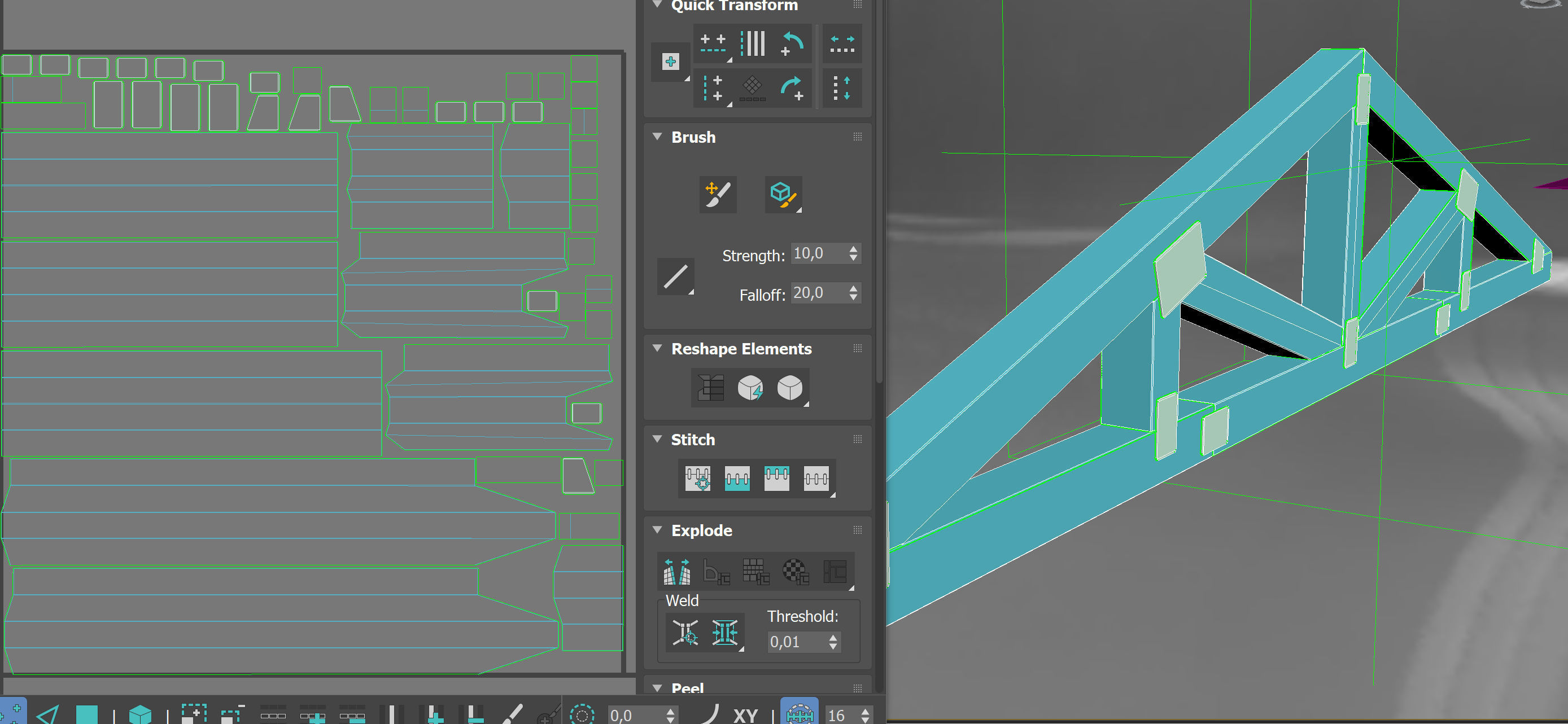Toggle Select By Element cube mode
Viewport: 1568px width, 724px height.
pyautogui.click(x=140, y=714)
